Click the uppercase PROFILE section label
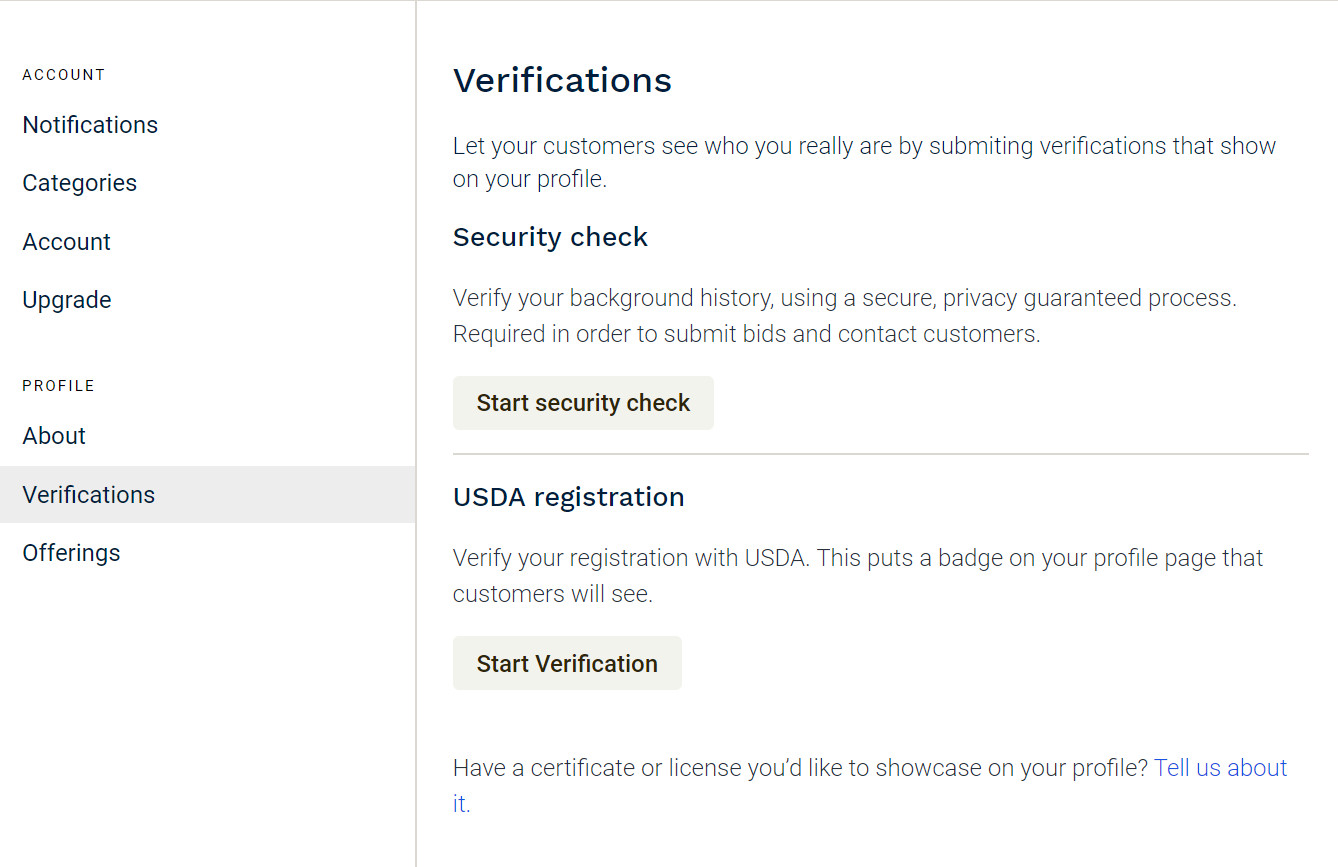Viewport: 1338px width, 867px height. tap(59, 386)
